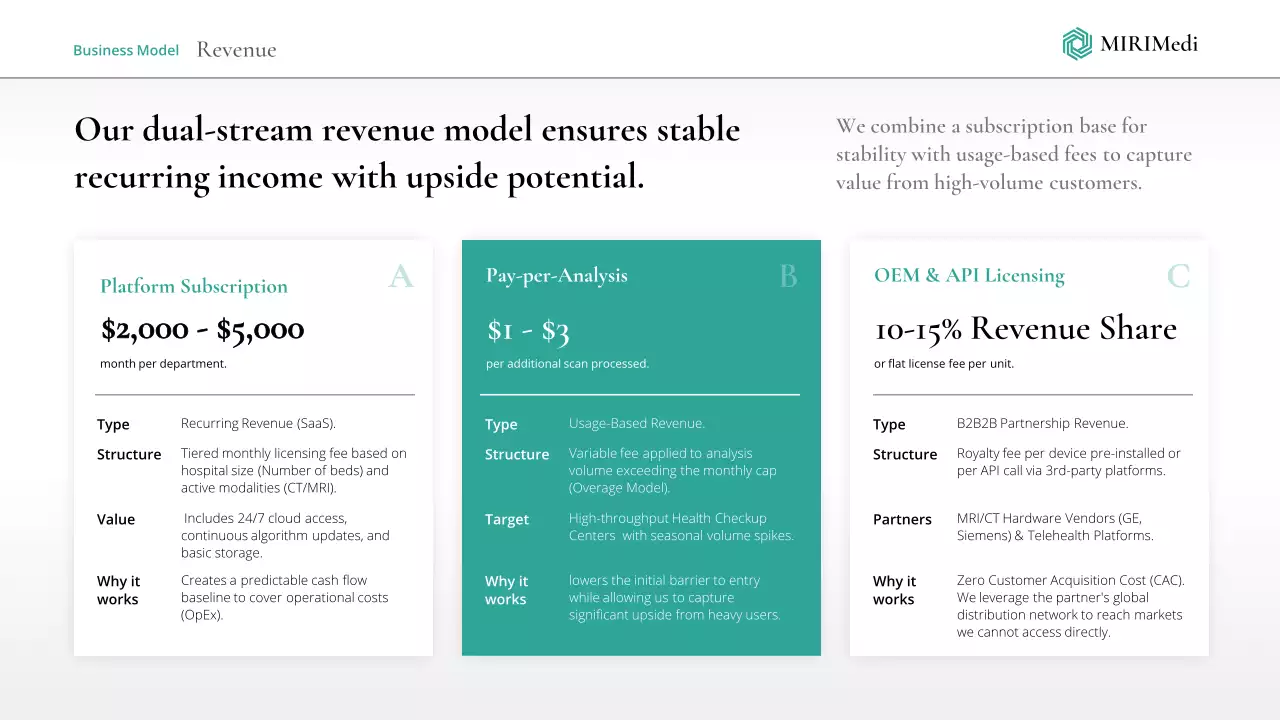This screenshot has height=720, width=1280.
Task: Click the MIRIMedi hexagon logo icon
Action: pyautogui.click(x=1077, y=44)
